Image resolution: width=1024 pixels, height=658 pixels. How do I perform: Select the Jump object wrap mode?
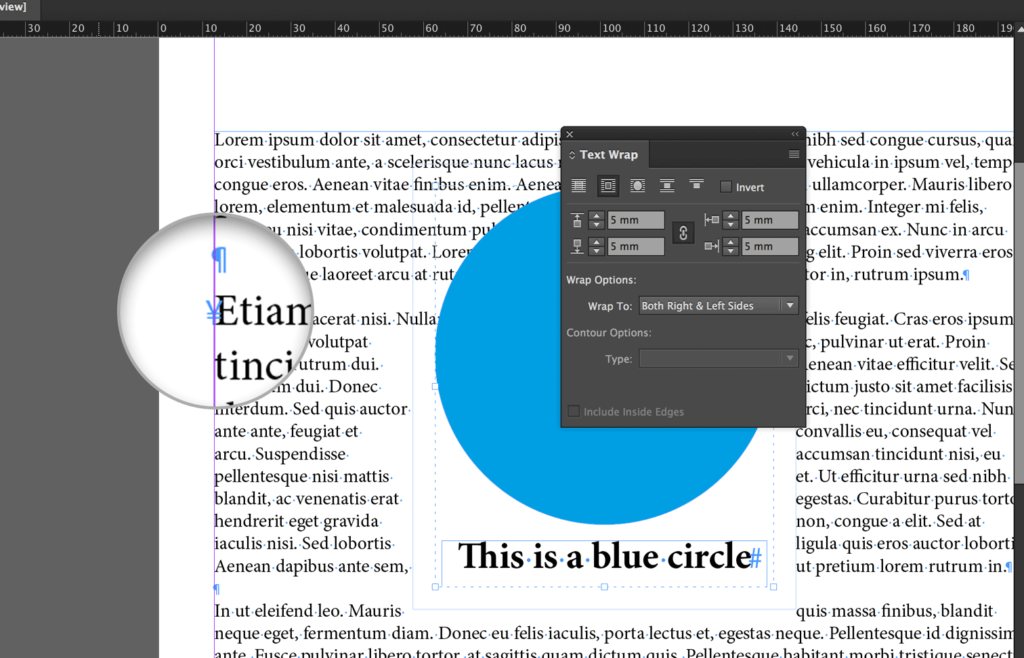[667, 186]
